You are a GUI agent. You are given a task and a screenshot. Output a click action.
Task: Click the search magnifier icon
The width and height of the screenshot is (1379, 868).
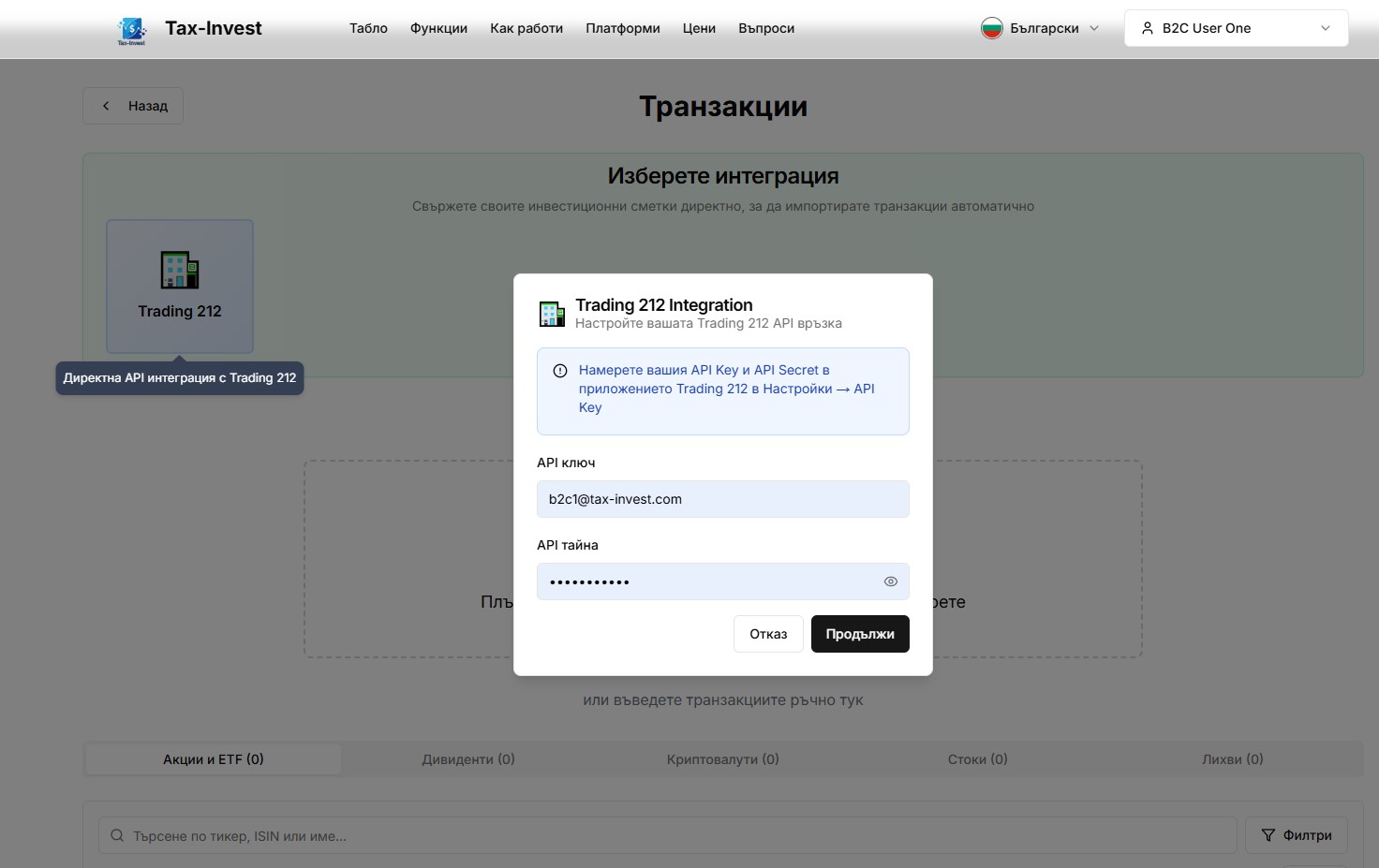pos(117,835)
